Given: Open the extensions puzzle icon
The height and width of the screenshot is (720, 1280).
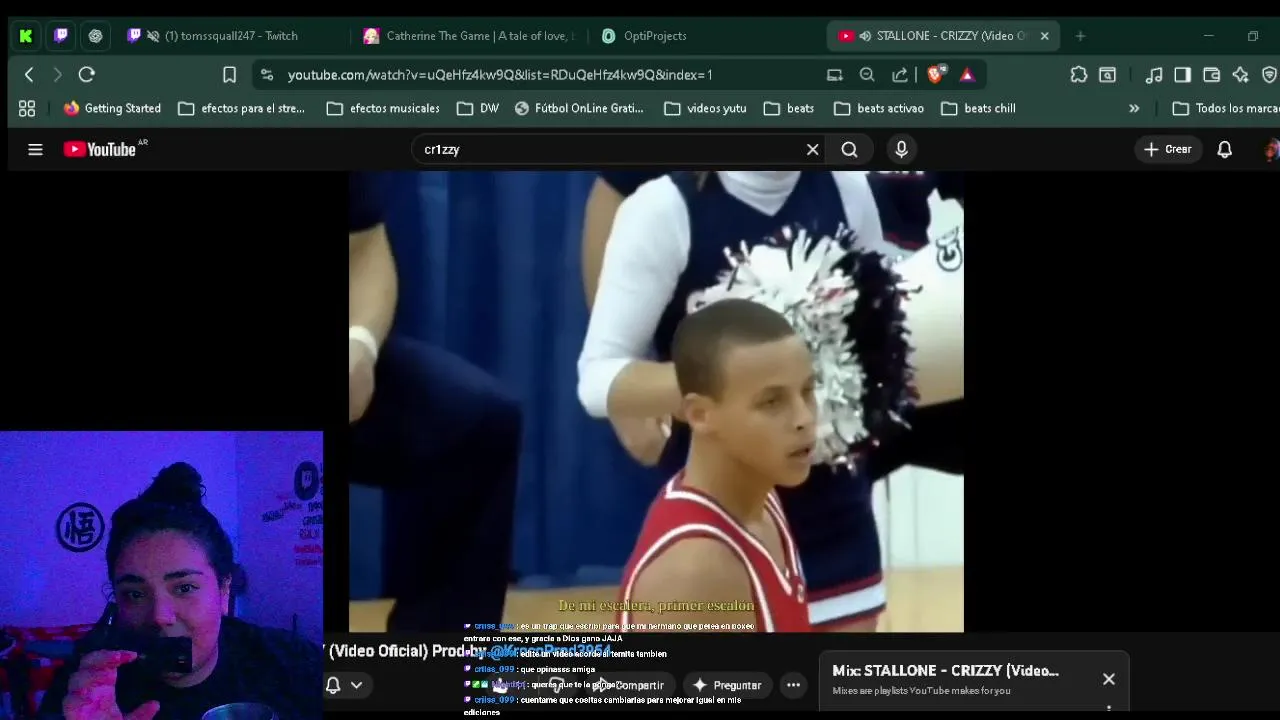Looking at the screenshot, I should point(1078,75).
